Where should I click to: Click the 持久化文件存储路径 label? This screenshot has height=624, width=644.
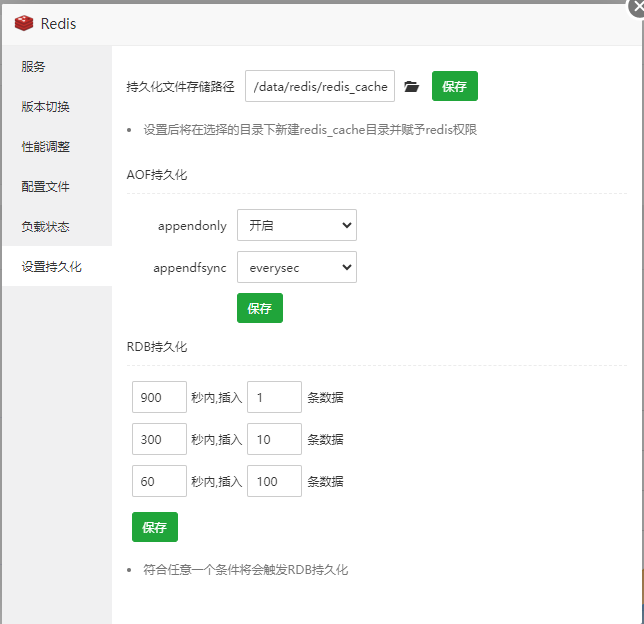[x=180, y=87]
